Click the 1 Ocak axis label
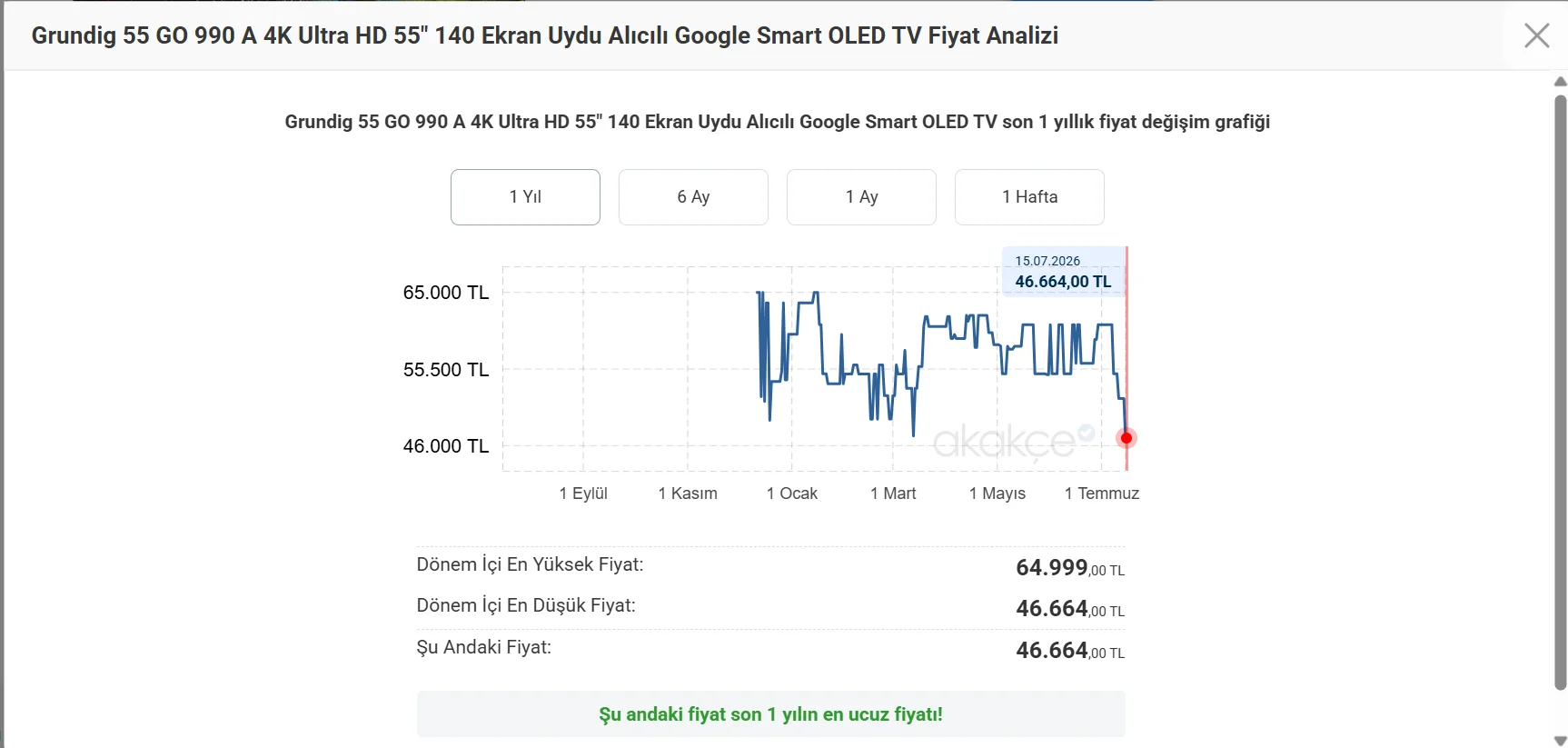Screen dimensions: 1568x748 (792, 494)
